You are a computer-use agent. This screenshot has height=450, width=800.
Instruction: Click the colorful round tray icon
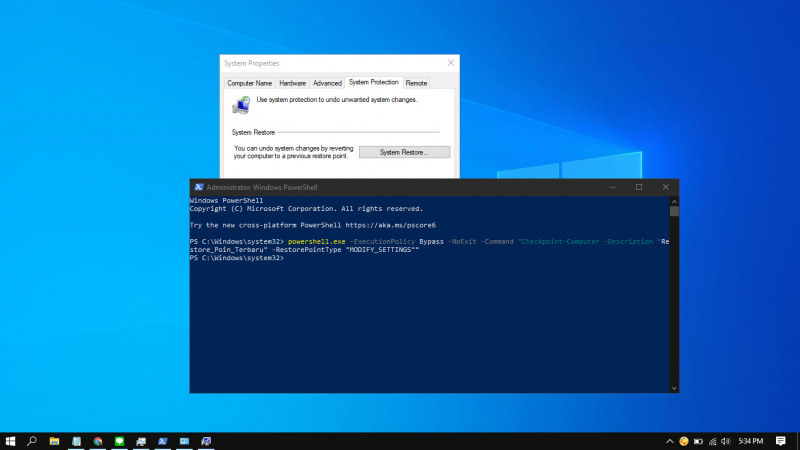684,441
